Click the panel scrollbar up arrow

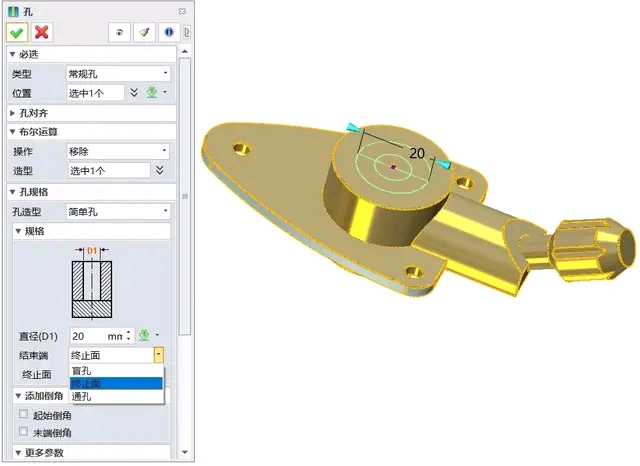[x=185, y=51]
